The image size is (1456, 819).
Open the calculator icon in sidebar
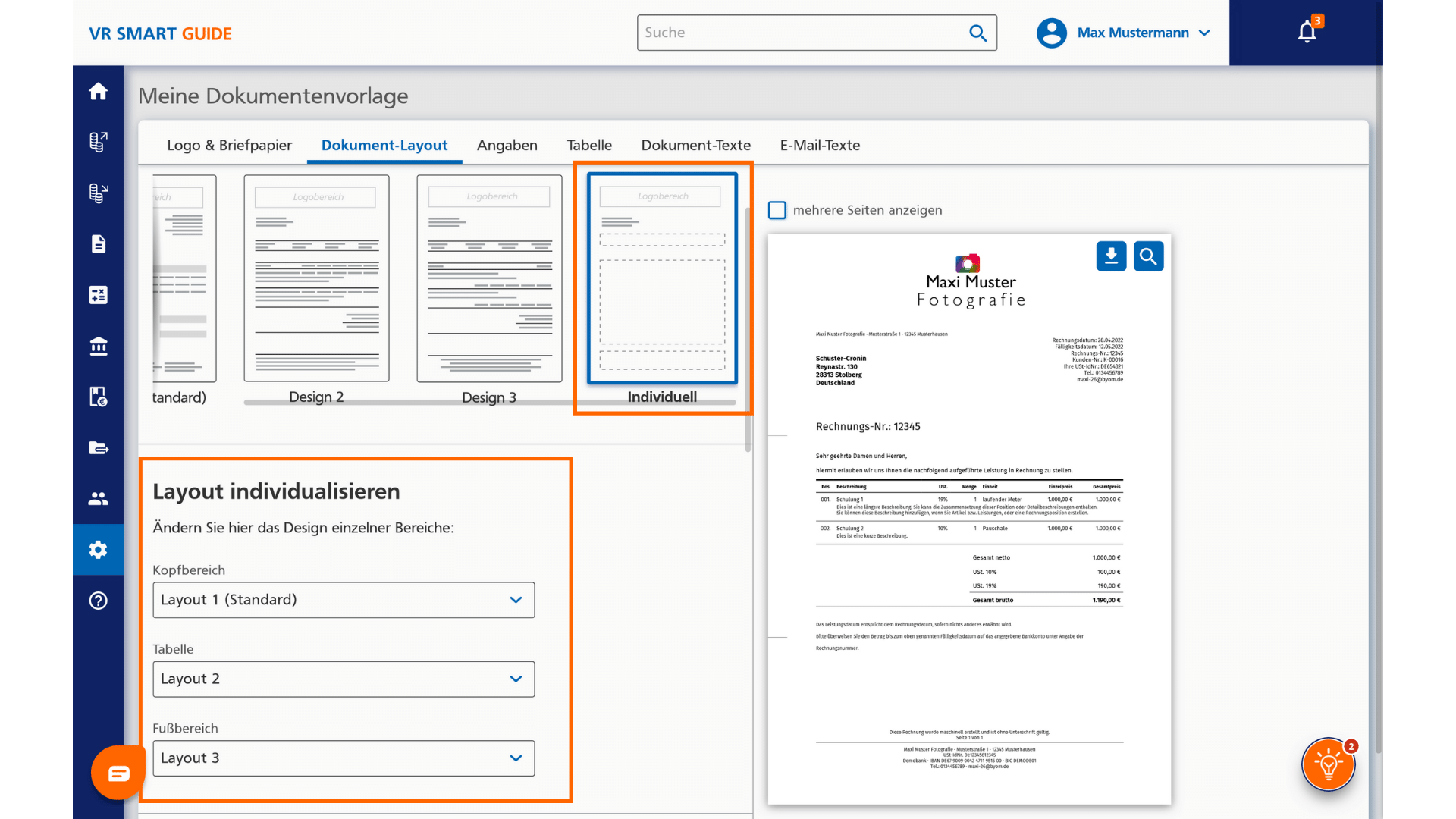[98, 295]
